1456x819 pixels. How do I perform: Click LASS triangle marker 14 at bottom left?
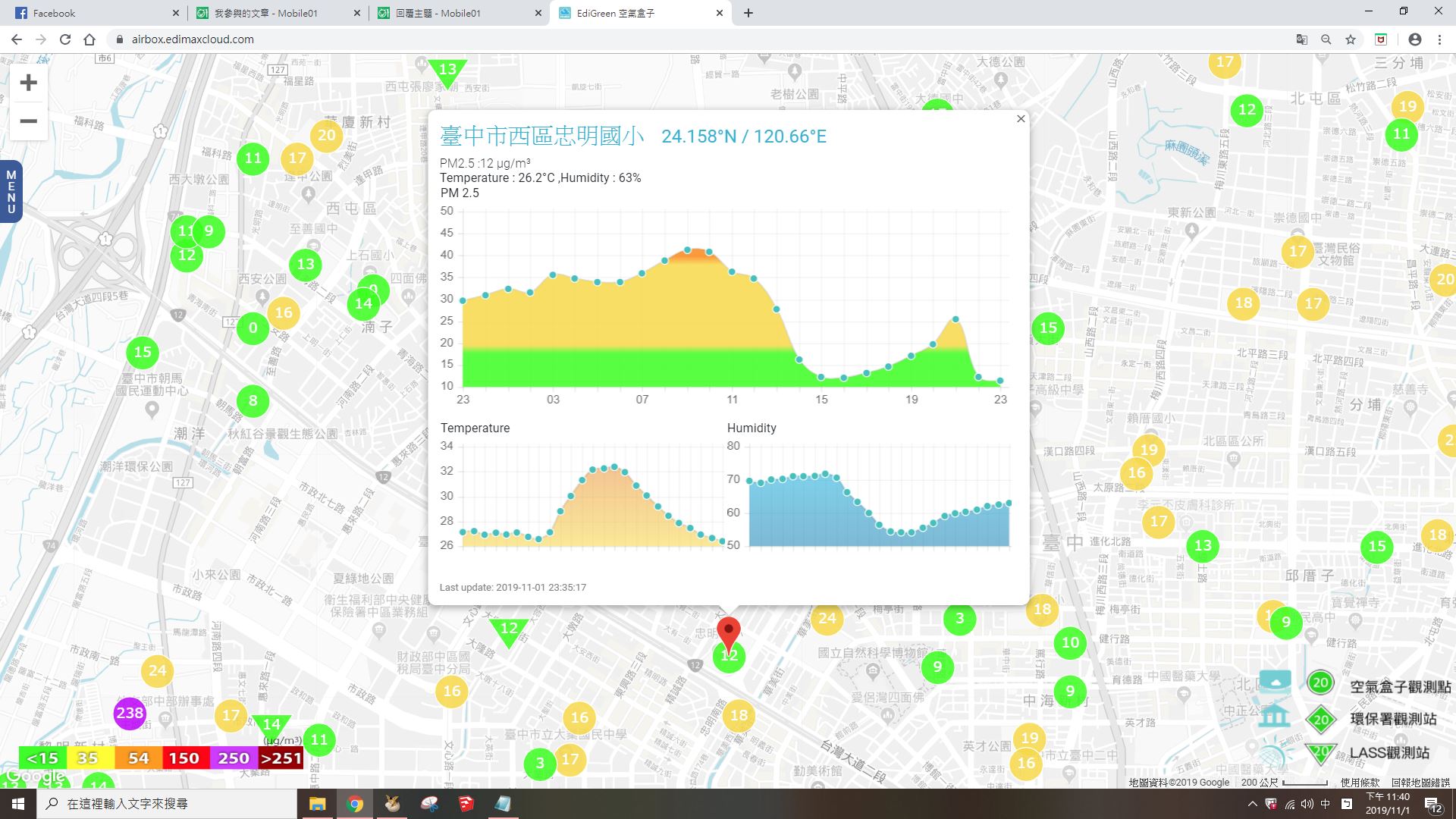tap(271, 726)
